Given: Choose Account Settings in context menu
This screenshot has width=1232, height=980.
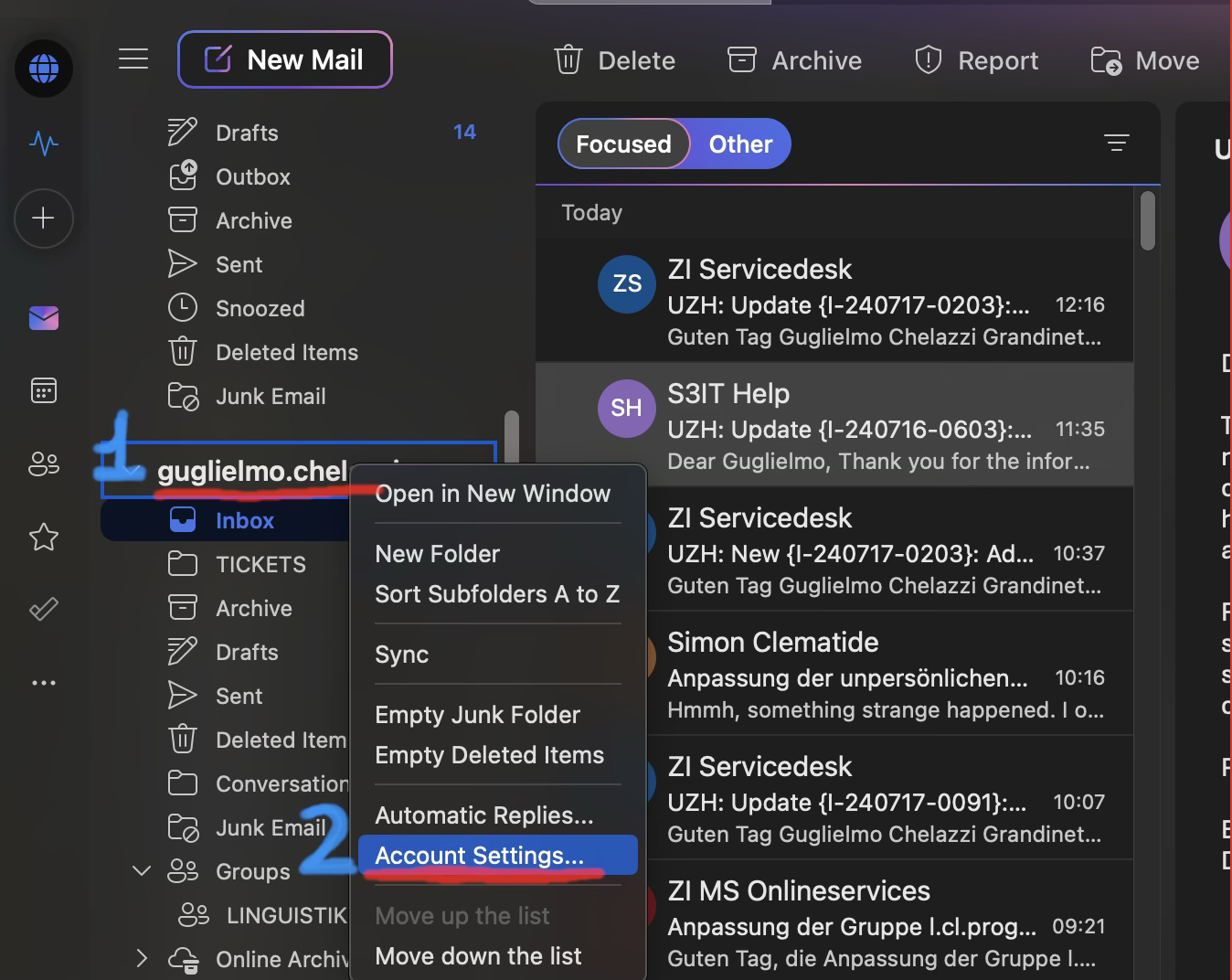Looking at the screenshot, I should 497,855.
